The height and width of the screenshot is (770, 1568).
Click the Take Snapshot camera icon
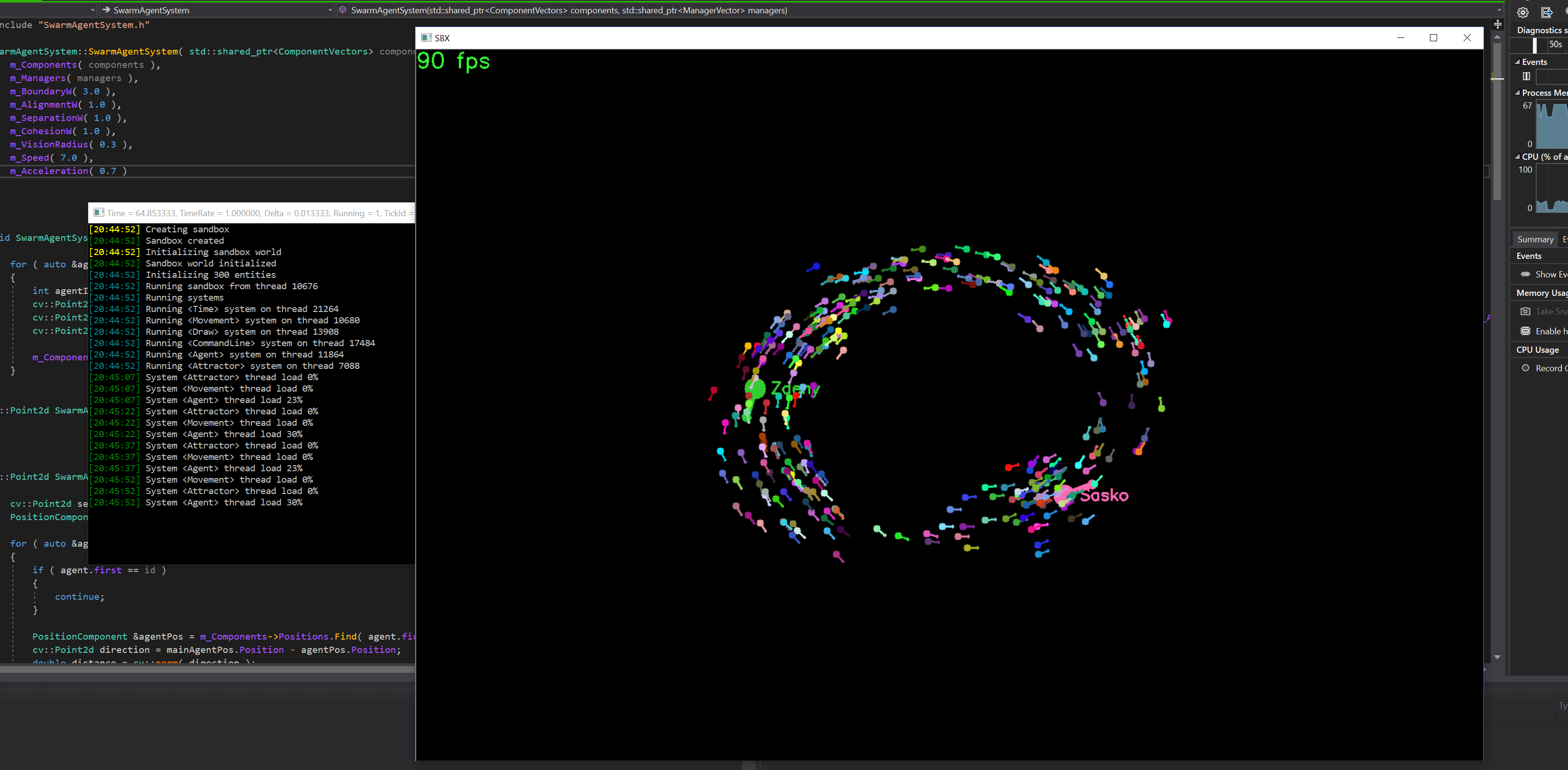pyautogui.click(x=1525, y=312)
